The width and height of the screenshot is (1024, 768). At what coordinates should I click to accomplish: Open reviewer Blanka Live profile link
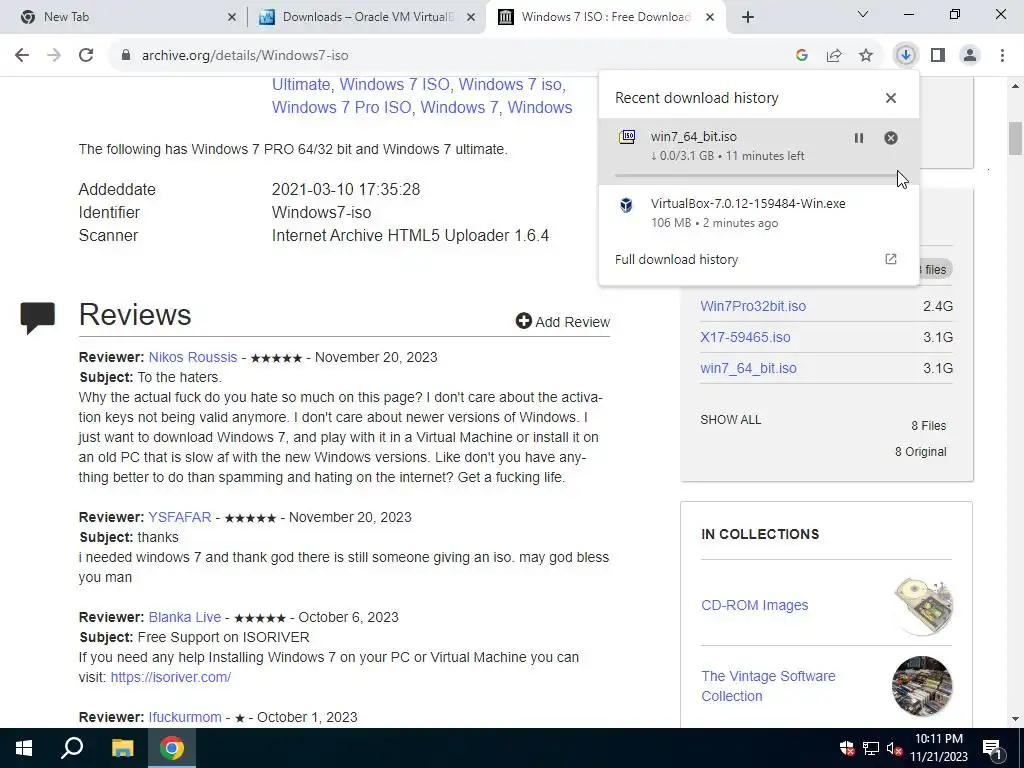click(185, 617)
